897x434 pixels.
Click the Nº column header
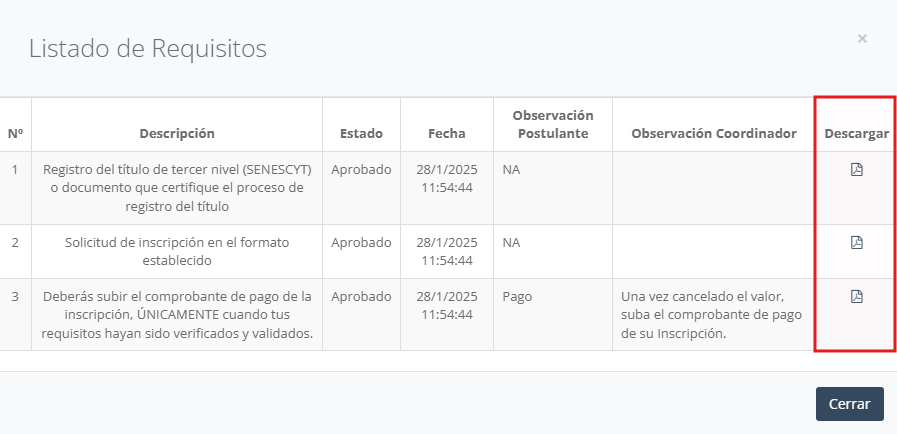(15, 133)
